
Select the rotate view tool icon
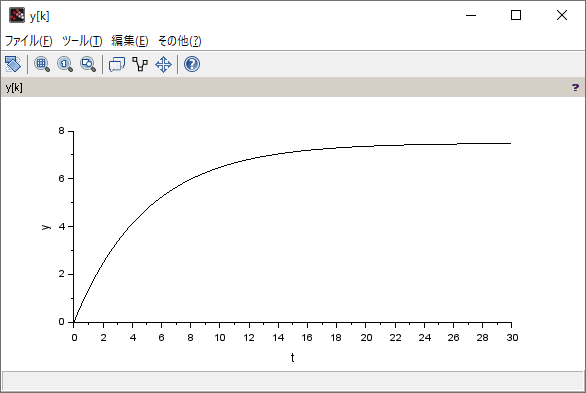click(13, 64)
